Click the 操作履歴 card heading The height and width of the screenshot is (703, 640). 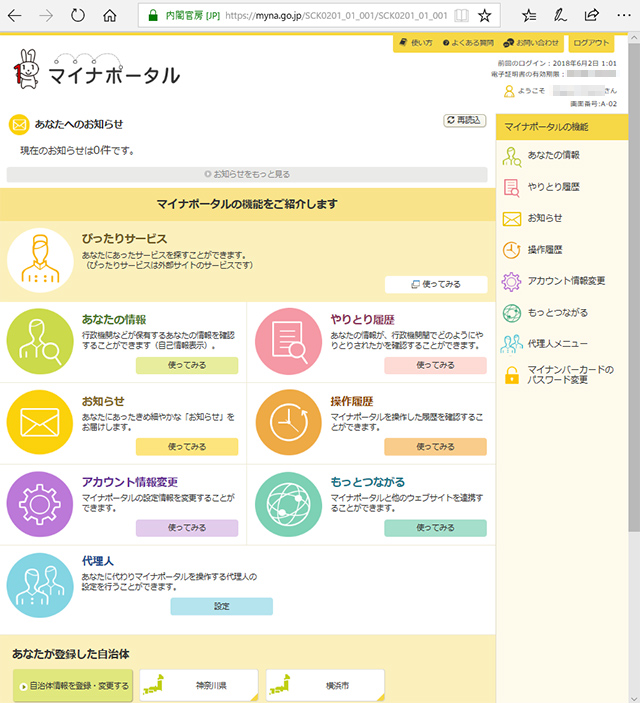coord(352,401)
